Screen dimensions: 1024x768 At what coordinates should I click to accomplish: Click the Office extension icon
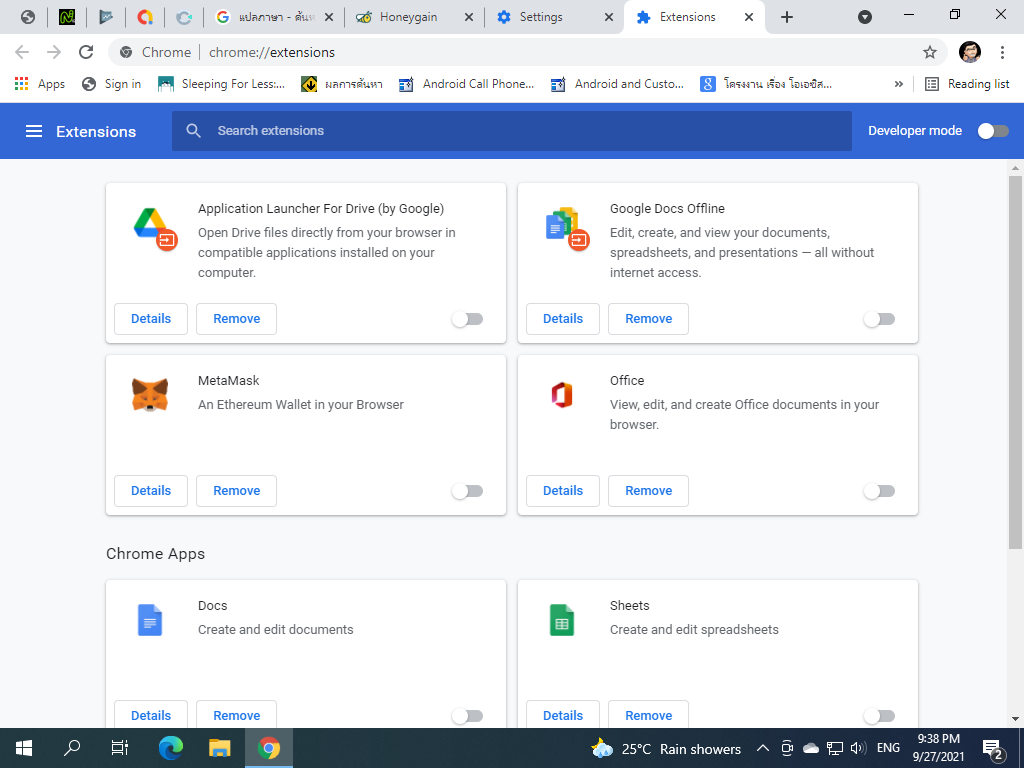(562, 395)
